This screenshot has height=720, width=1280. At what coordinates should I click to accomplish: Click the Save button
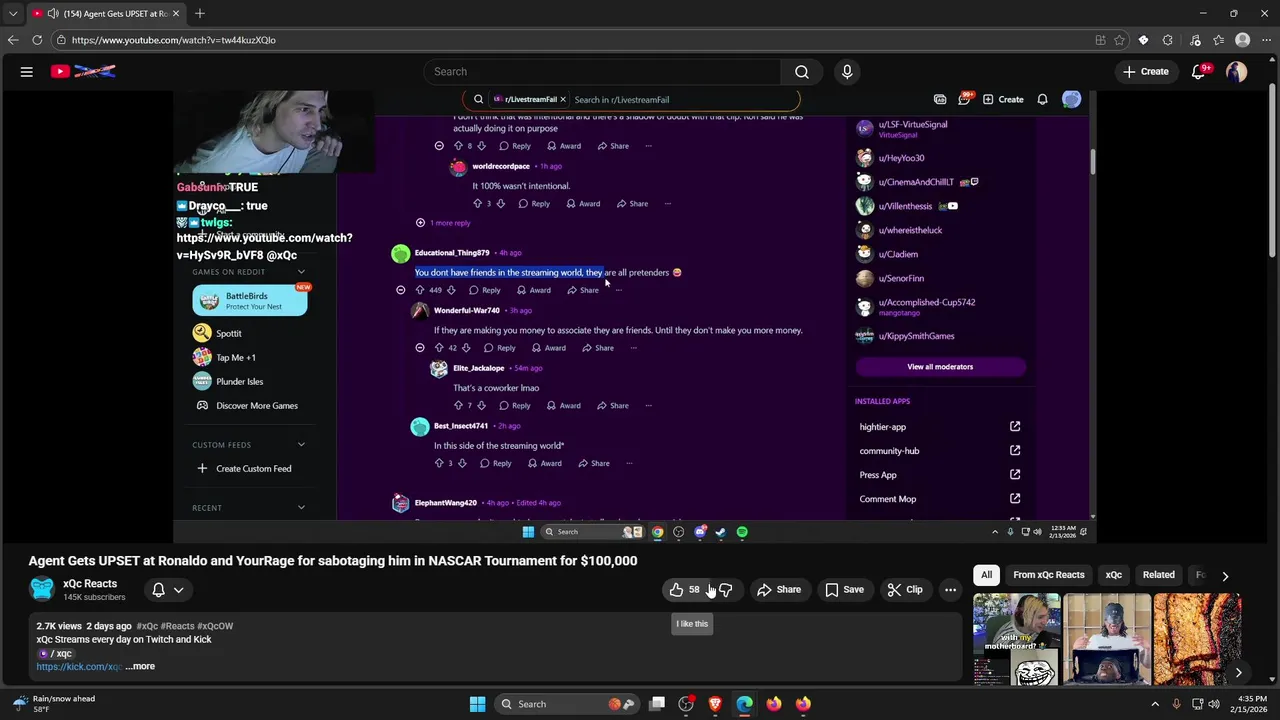tap(844, 590)
